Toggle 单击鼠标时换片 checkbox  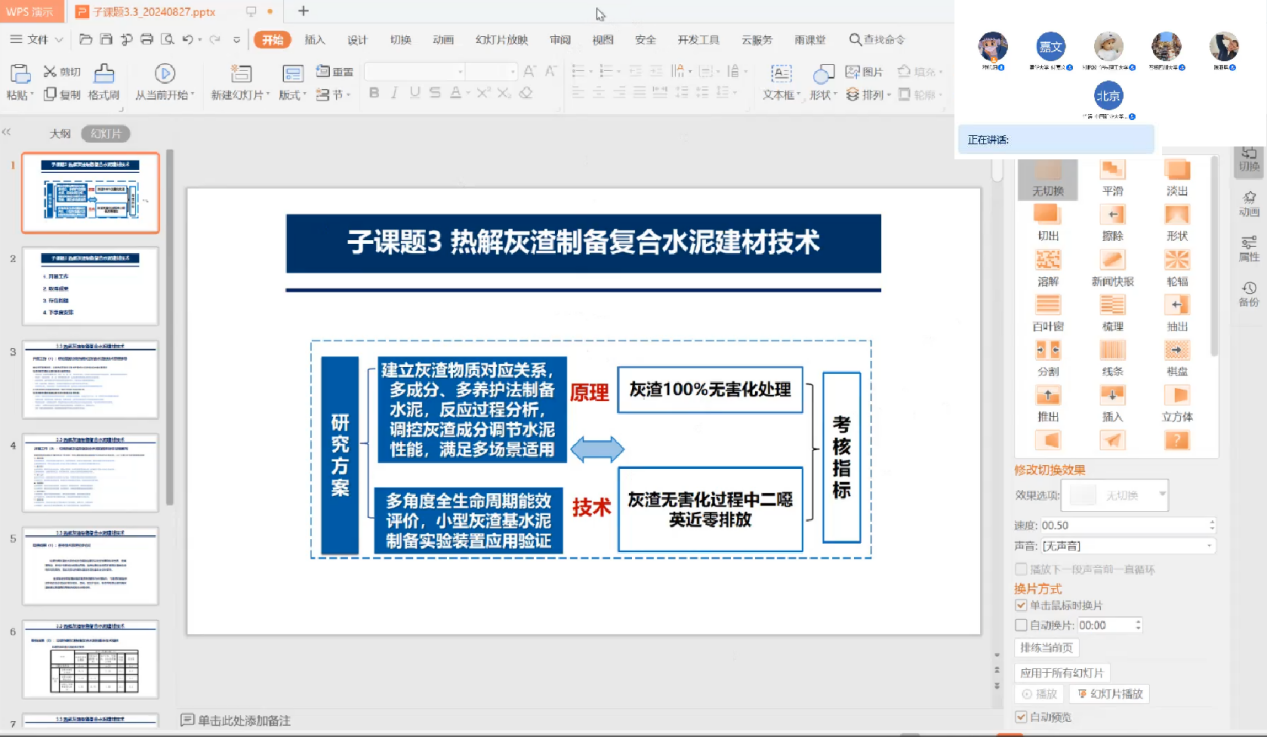(x=1021, y=605)
